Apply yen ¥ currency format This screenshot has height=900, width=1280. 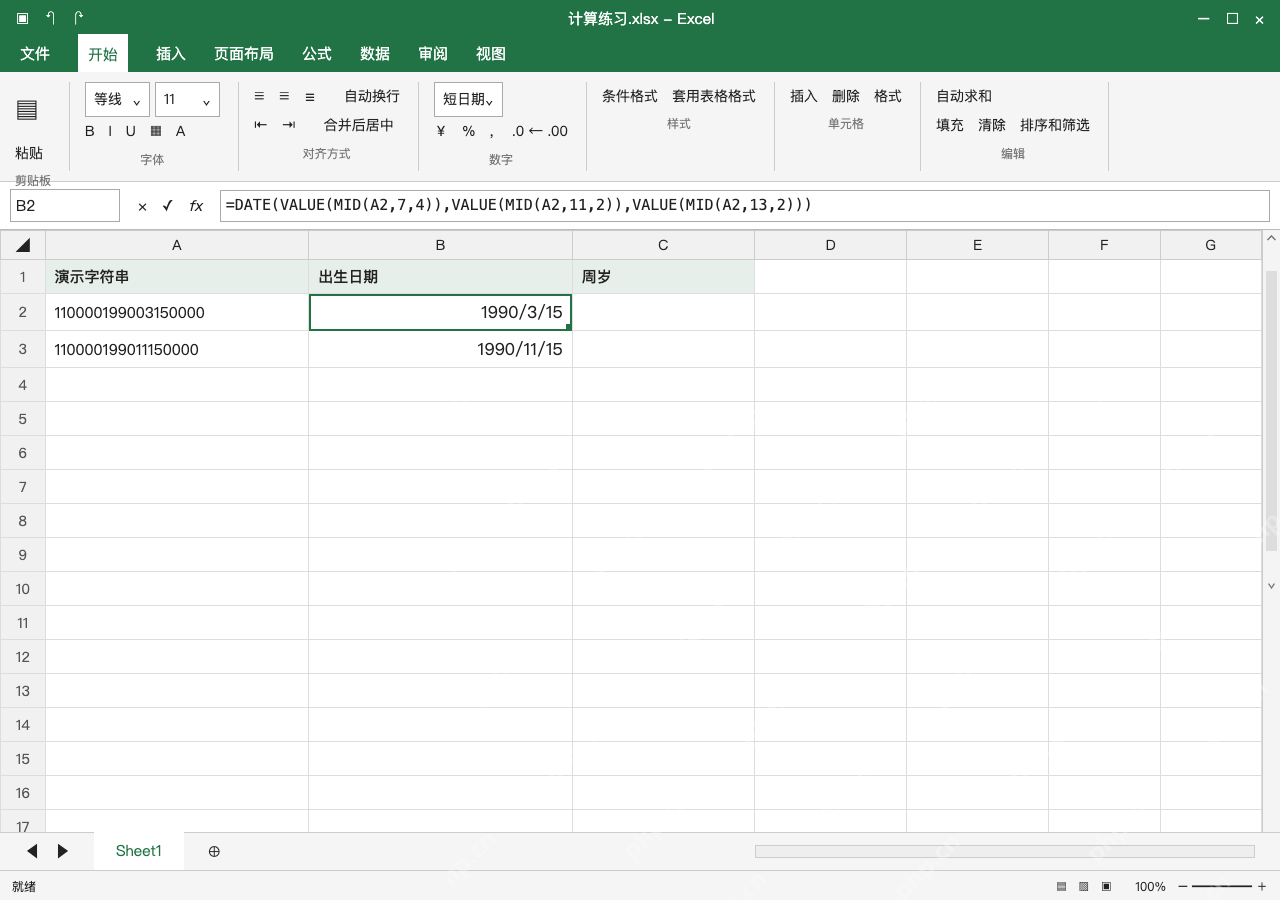coord(441,131)
